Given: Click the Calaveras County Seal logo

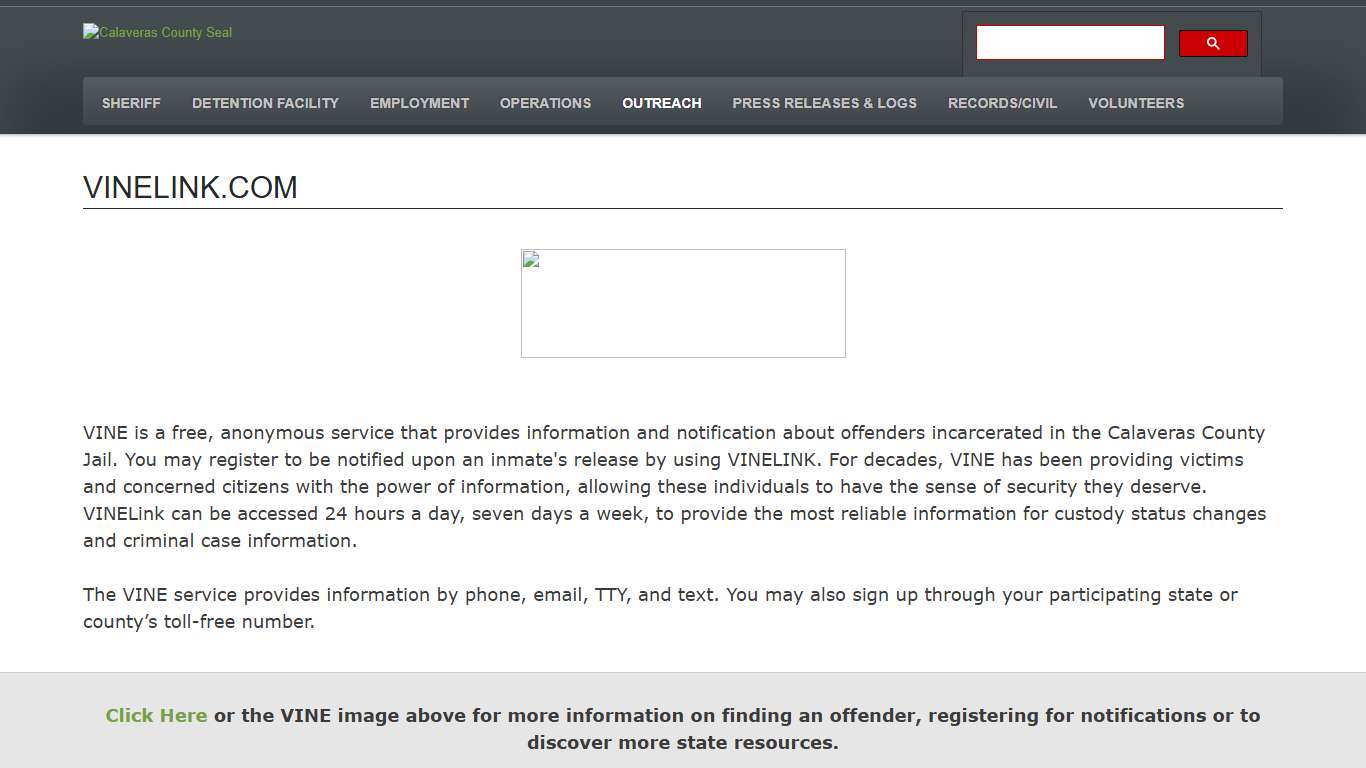Looking at the screenshot, I should click(158, 32).
